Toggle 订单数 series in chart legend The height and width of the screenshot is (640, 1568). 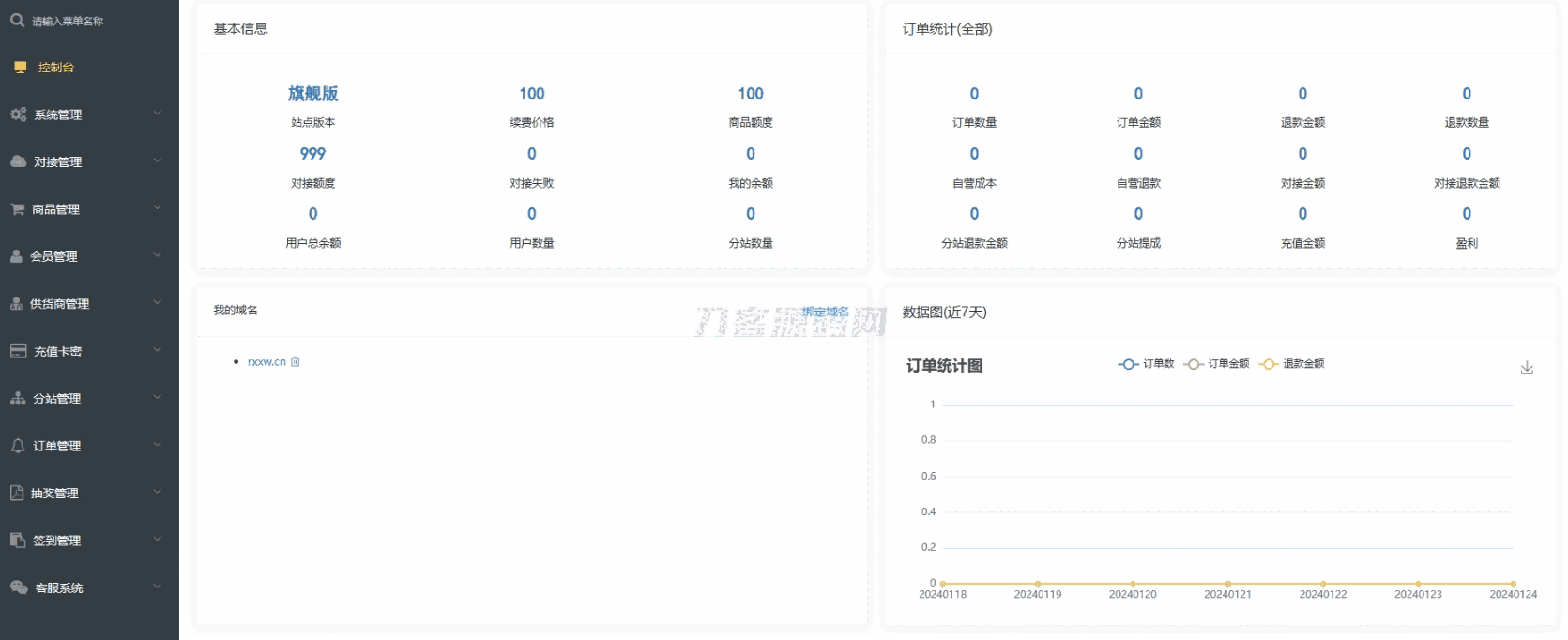[1147, 364]
